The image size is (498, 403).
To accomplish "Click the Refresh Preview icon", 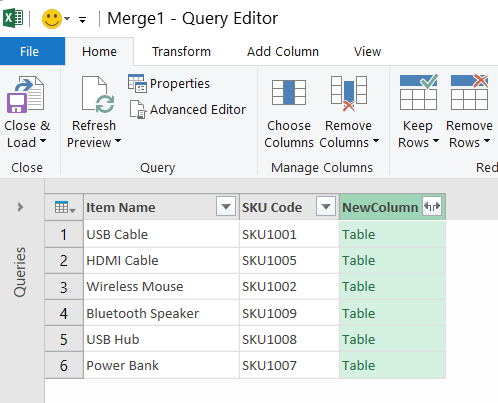I will (x=98, y=95).
